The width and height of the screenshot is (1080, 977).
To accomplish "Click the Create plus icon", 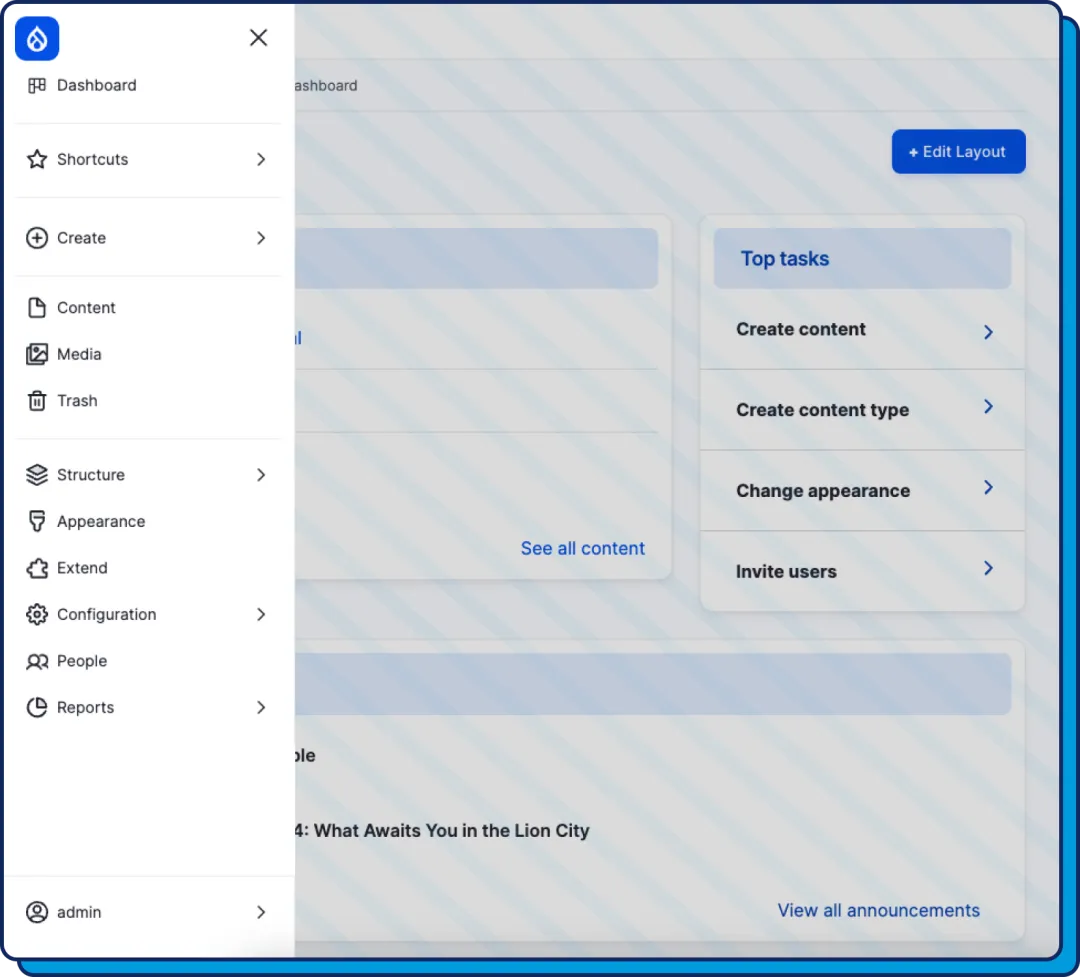I will click(37, 238).
